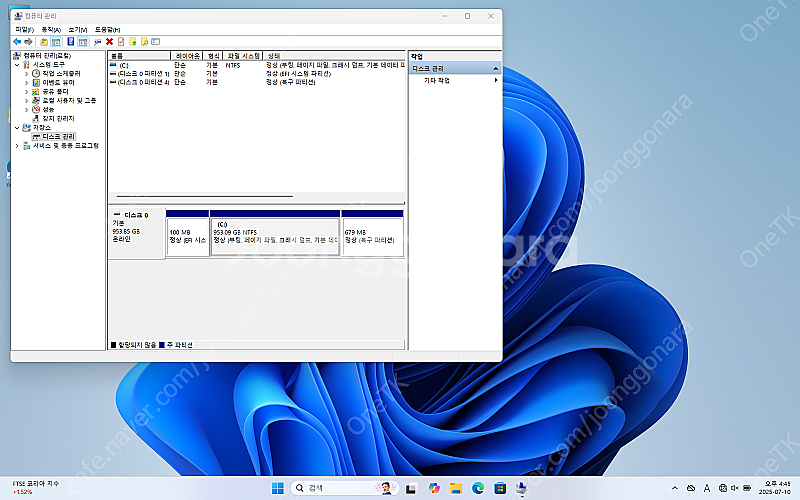Select 컴퓨터 관리(로컬) root node
This screenshot has width=800, height=500.
(x=47, y=56)
